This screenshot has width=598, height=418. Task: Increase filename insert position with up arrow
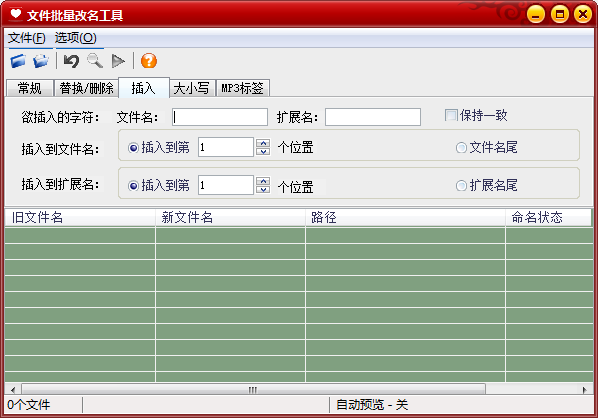click(x=263, y=143)
